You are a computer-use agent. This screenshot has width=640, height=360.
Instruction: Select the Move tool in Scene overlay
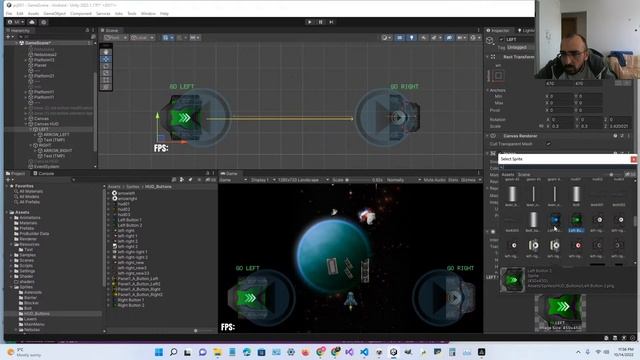point(106,59)
